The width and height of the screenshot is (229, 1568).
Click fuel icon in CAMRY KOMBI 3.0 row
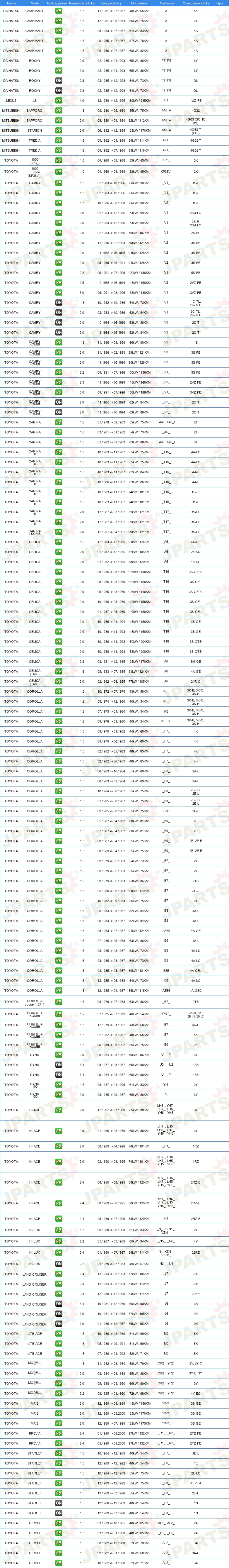pyautogui.click(x=59, y=393)
